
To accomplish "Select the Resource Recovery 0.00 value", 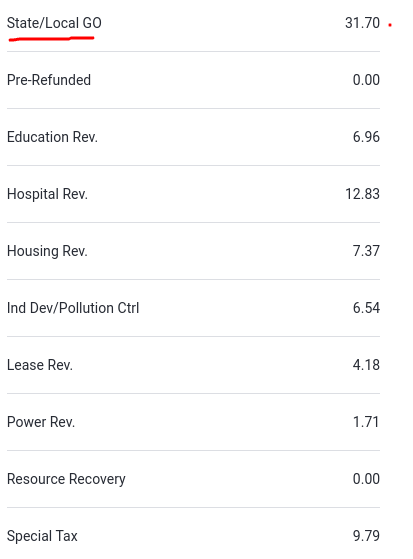I will (x=366, y=479).
